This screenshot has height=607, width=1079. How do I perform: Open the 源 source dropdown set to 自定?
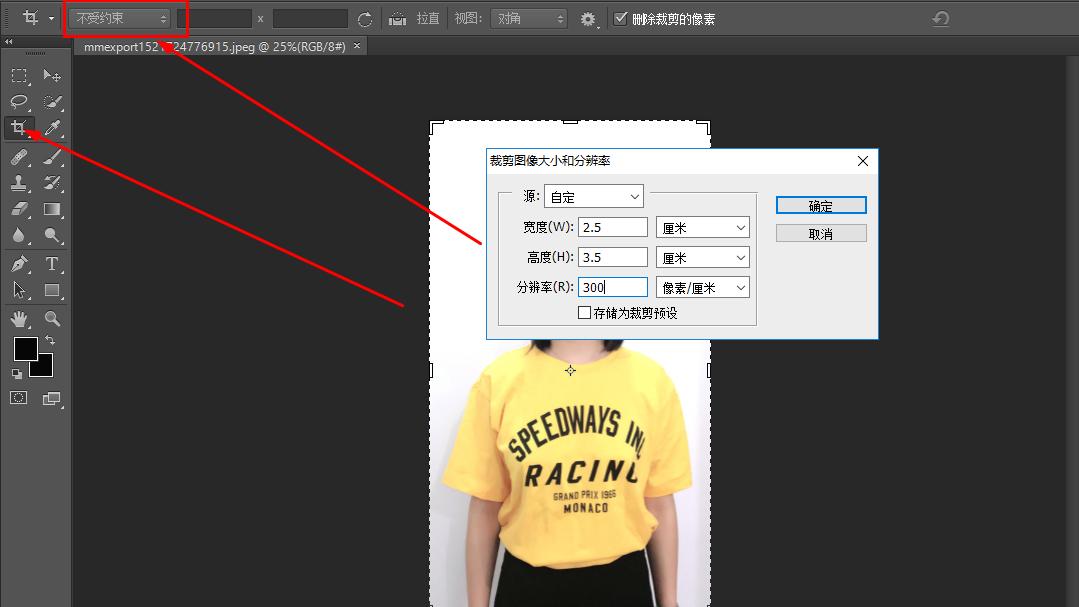click(594, 196)
